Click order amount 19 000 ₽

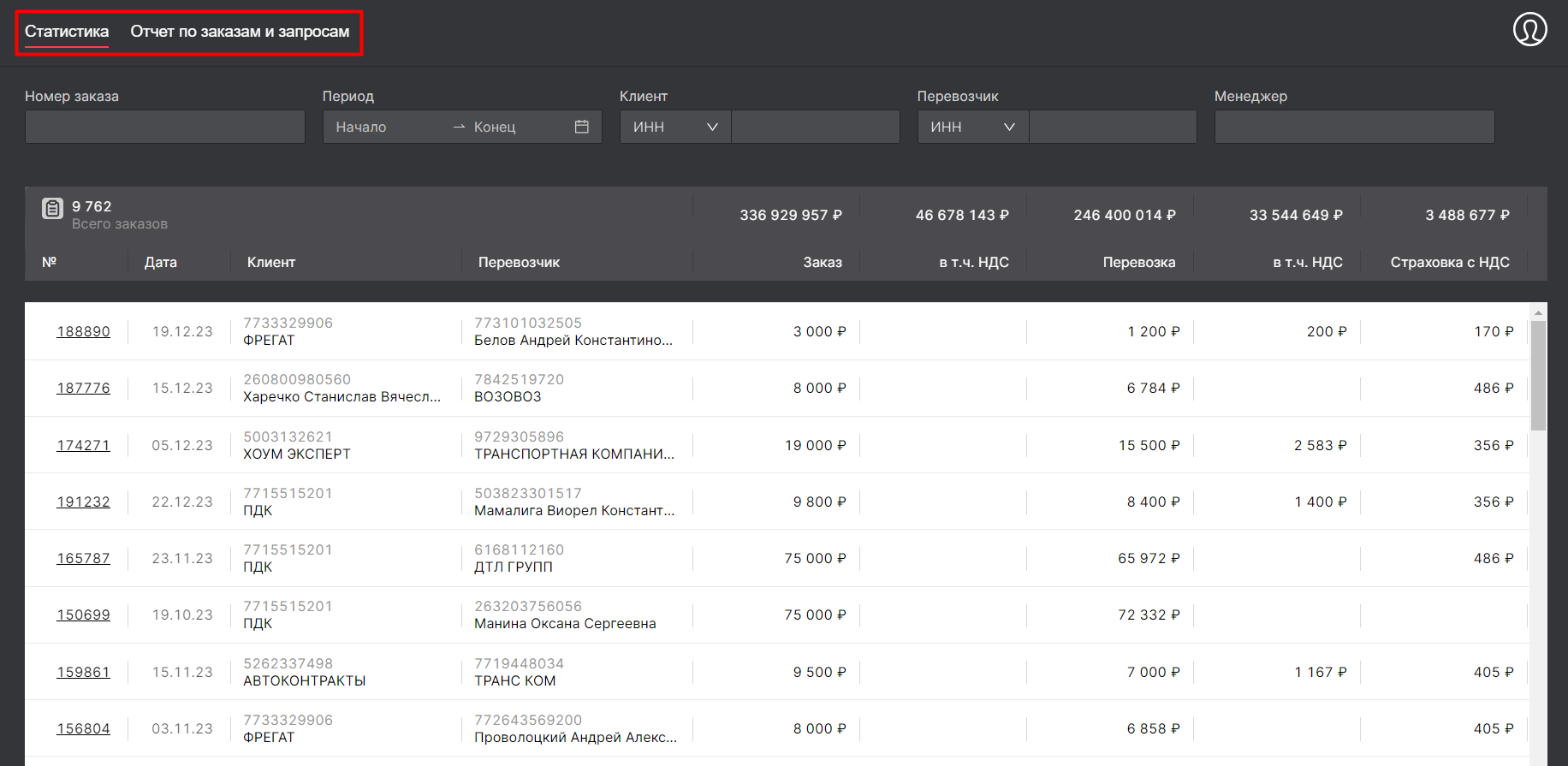click(x=816, y=445)
